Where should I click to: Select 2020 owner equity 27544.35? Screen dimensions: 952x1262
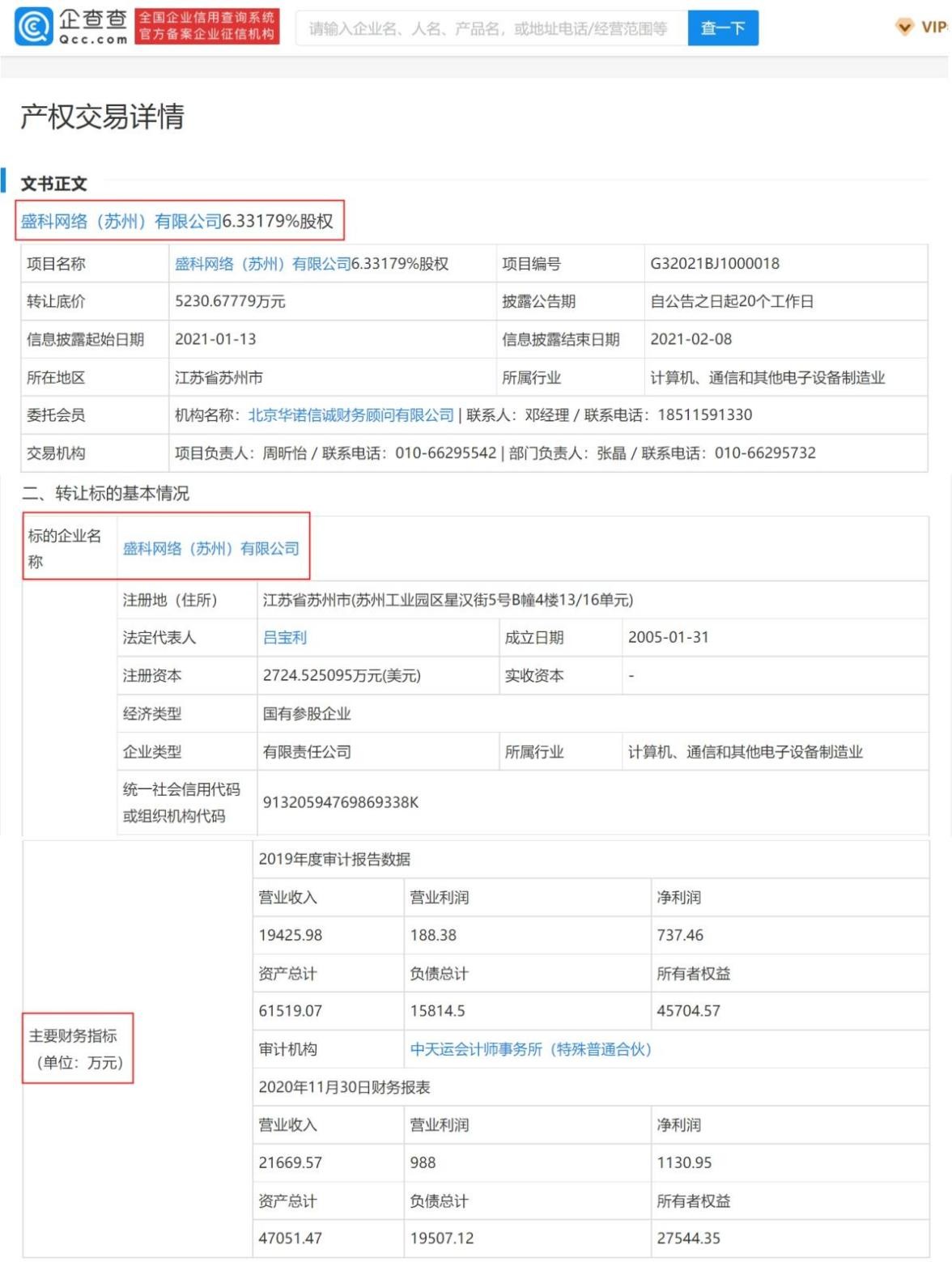tap(688, 1239)
